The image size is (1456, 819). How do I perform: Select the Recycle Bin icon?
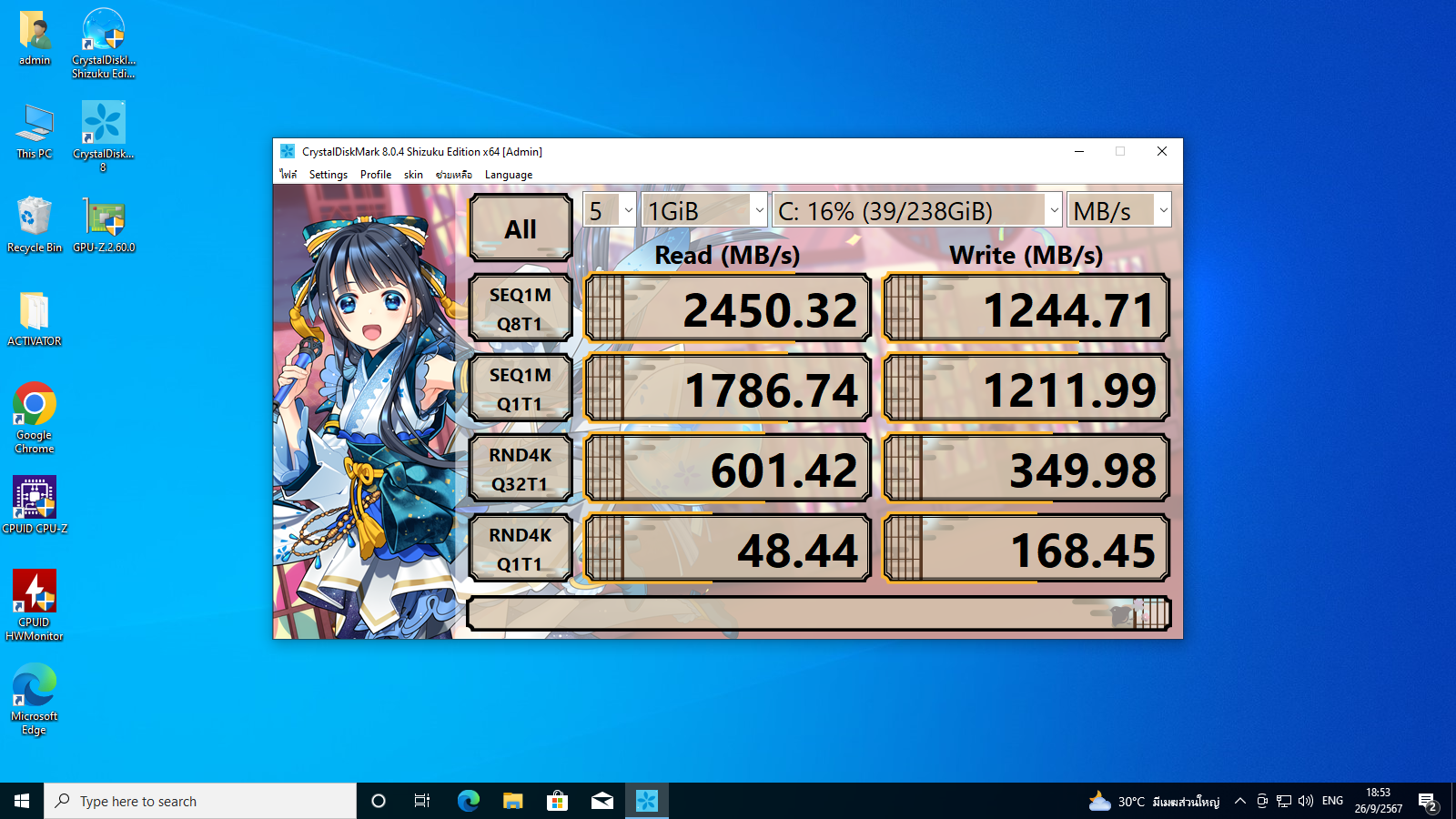(35, 225)
